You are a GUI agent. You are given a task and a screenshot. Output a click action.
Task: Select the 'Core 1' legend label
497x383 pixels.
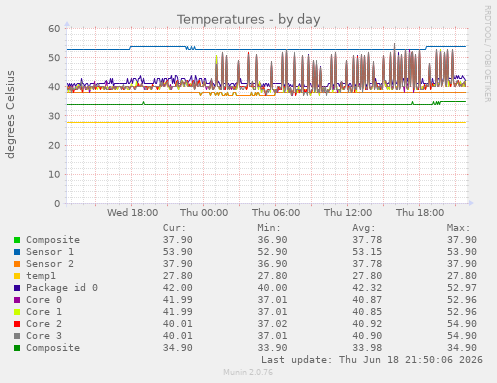coord(44,312)
